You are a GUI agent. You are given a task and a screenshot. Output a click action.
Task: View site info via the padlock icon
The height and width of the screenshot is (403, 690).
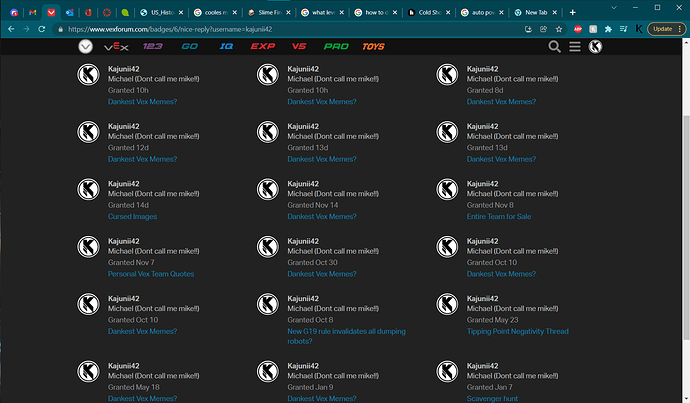(x=61, y=29)
